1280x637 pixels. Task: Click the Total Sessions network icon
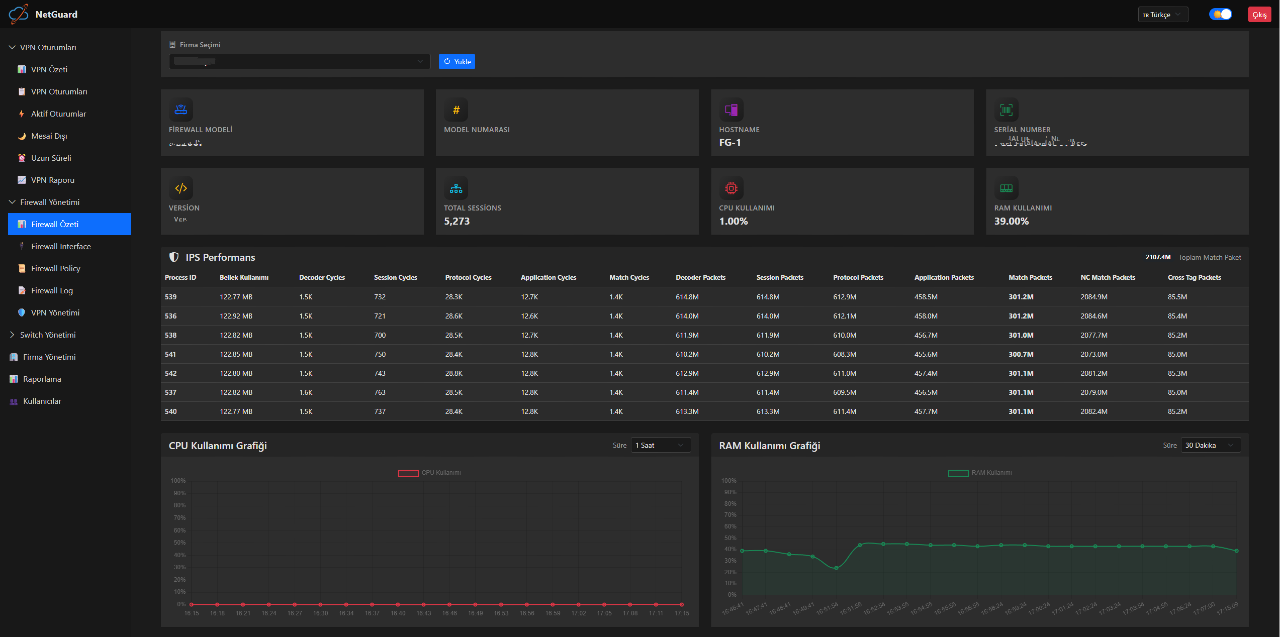(x=456, y=188)
